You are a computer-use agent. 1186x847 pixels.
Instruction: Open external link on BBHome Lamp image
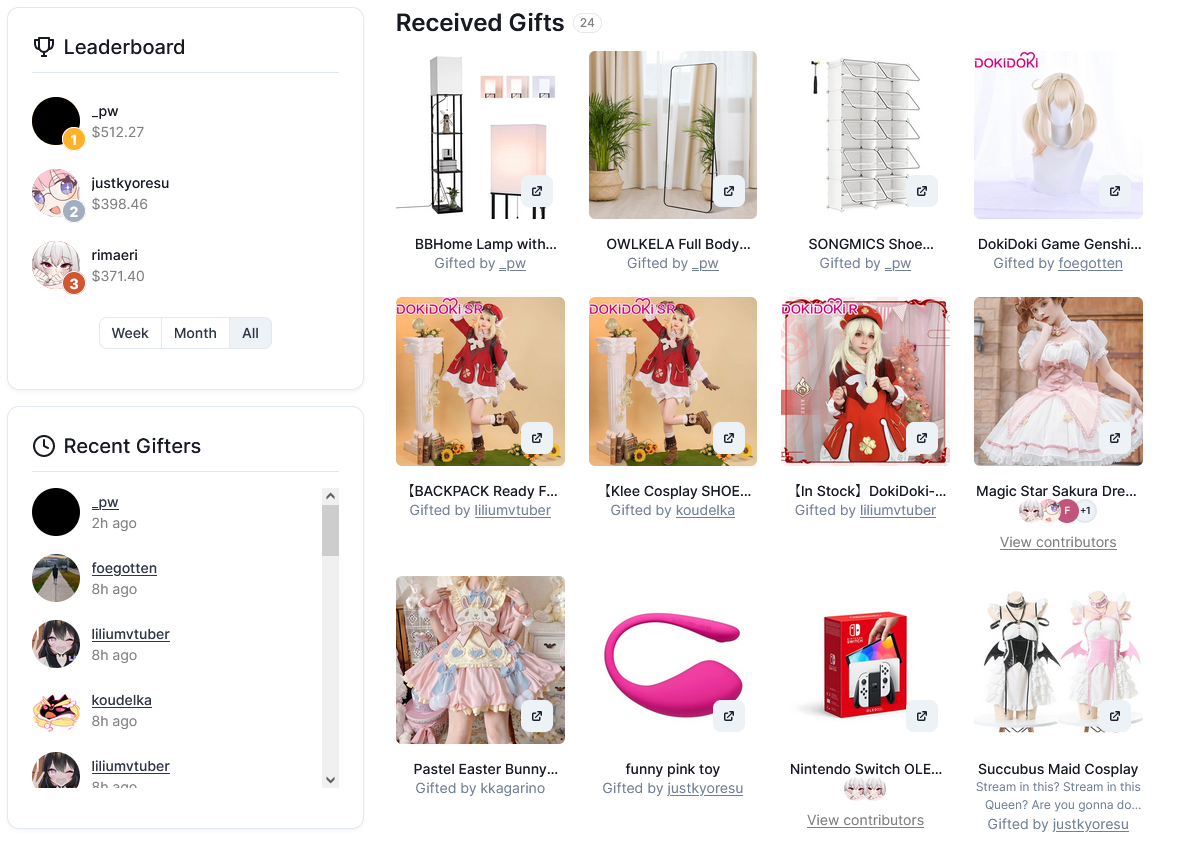point(536,191)
